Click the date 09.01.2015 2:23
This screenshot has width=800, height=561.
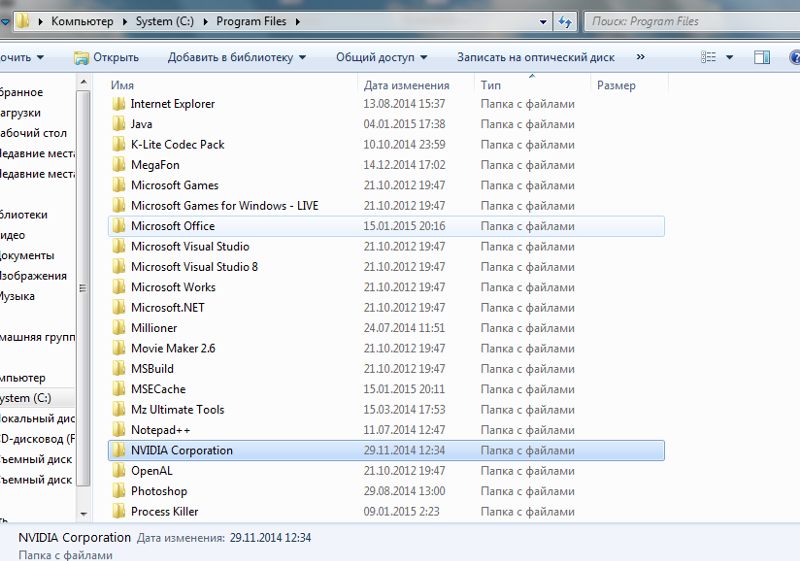click(401, 512)
